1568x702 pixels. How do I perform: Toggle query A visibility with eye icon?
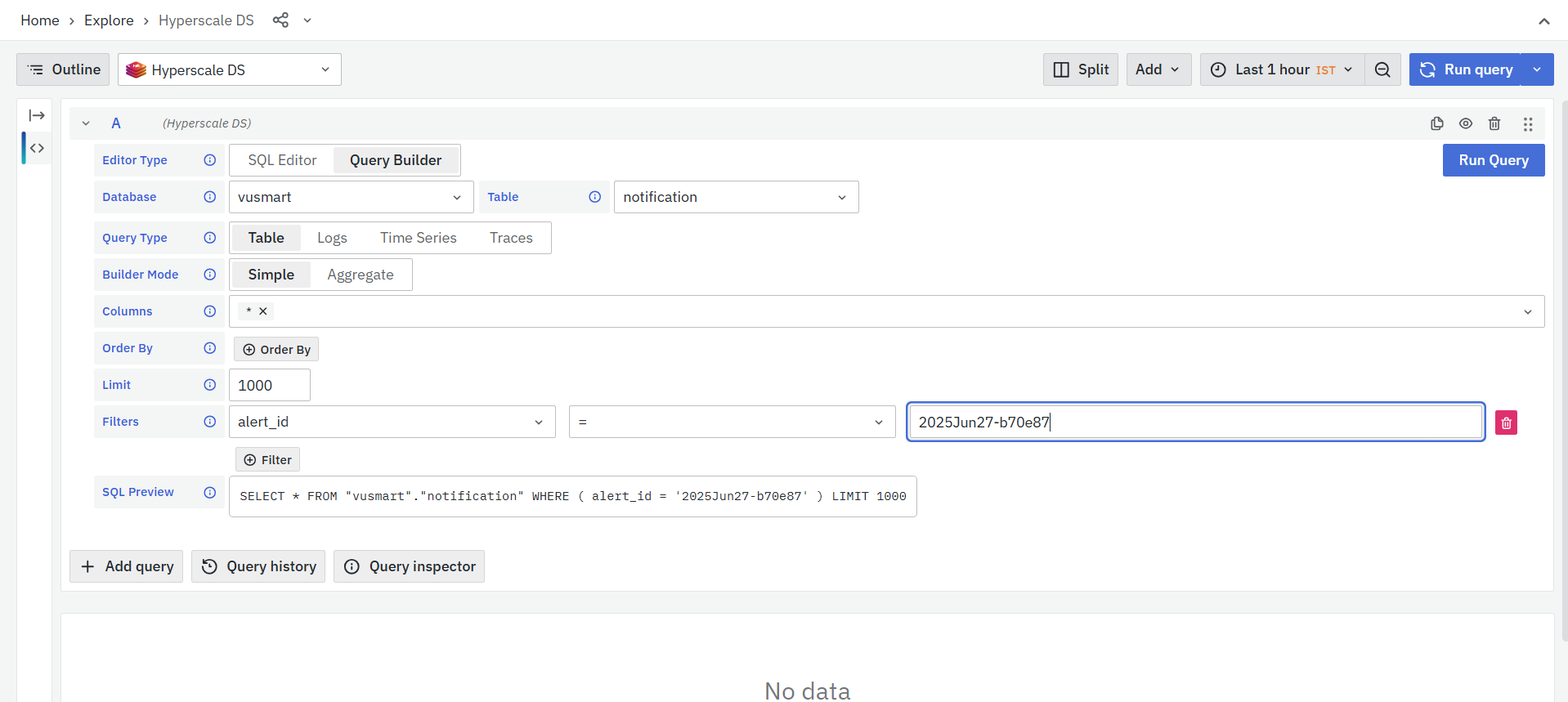tap(1466, 123)
